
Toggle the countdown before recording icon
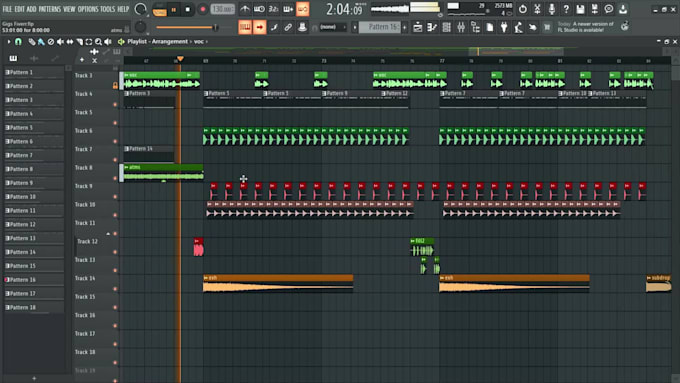click(x=274, y=9)
